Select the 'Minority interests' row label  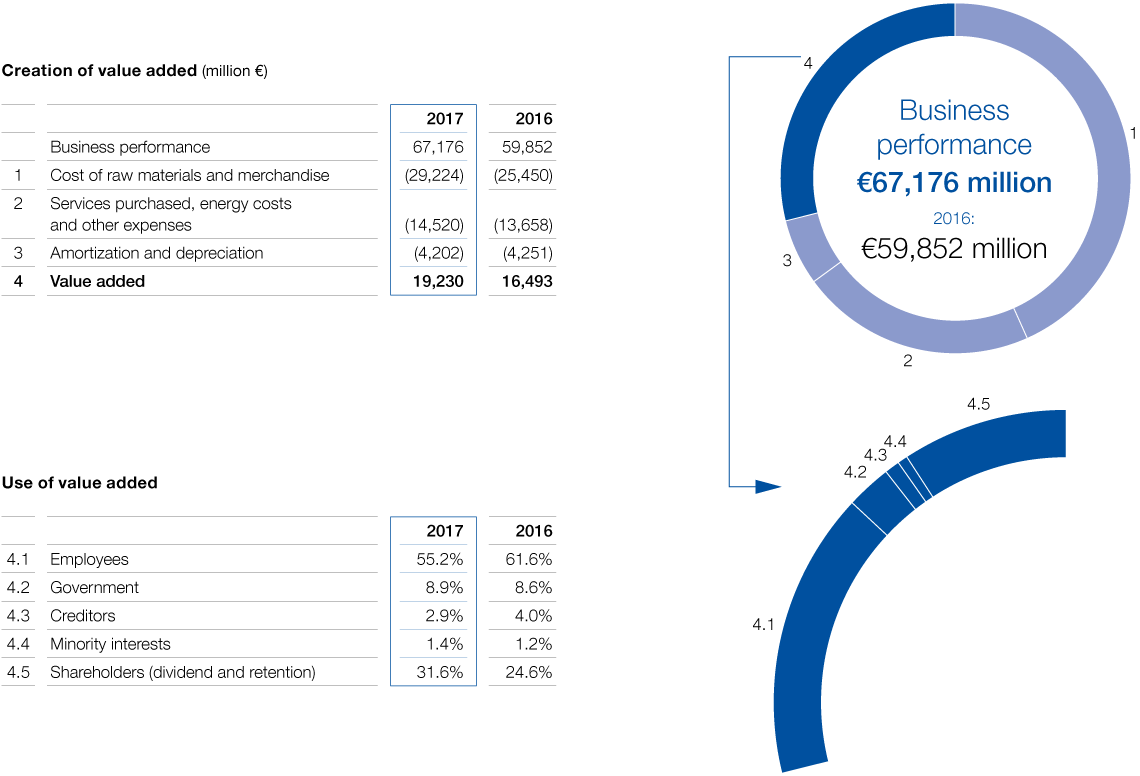111,644
